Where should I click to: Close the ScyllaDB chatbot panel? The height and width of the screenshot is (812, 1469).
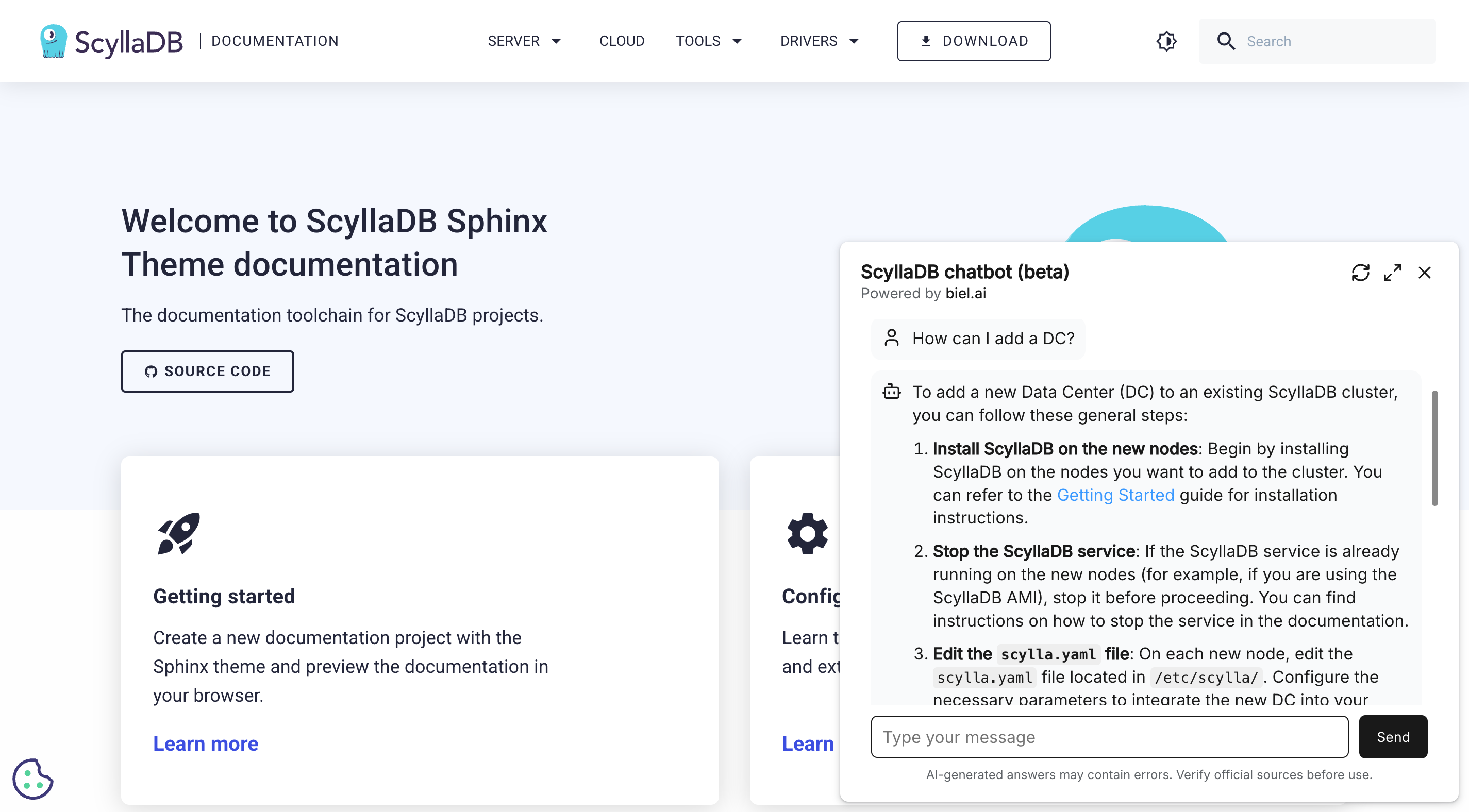coord(1424,273)
